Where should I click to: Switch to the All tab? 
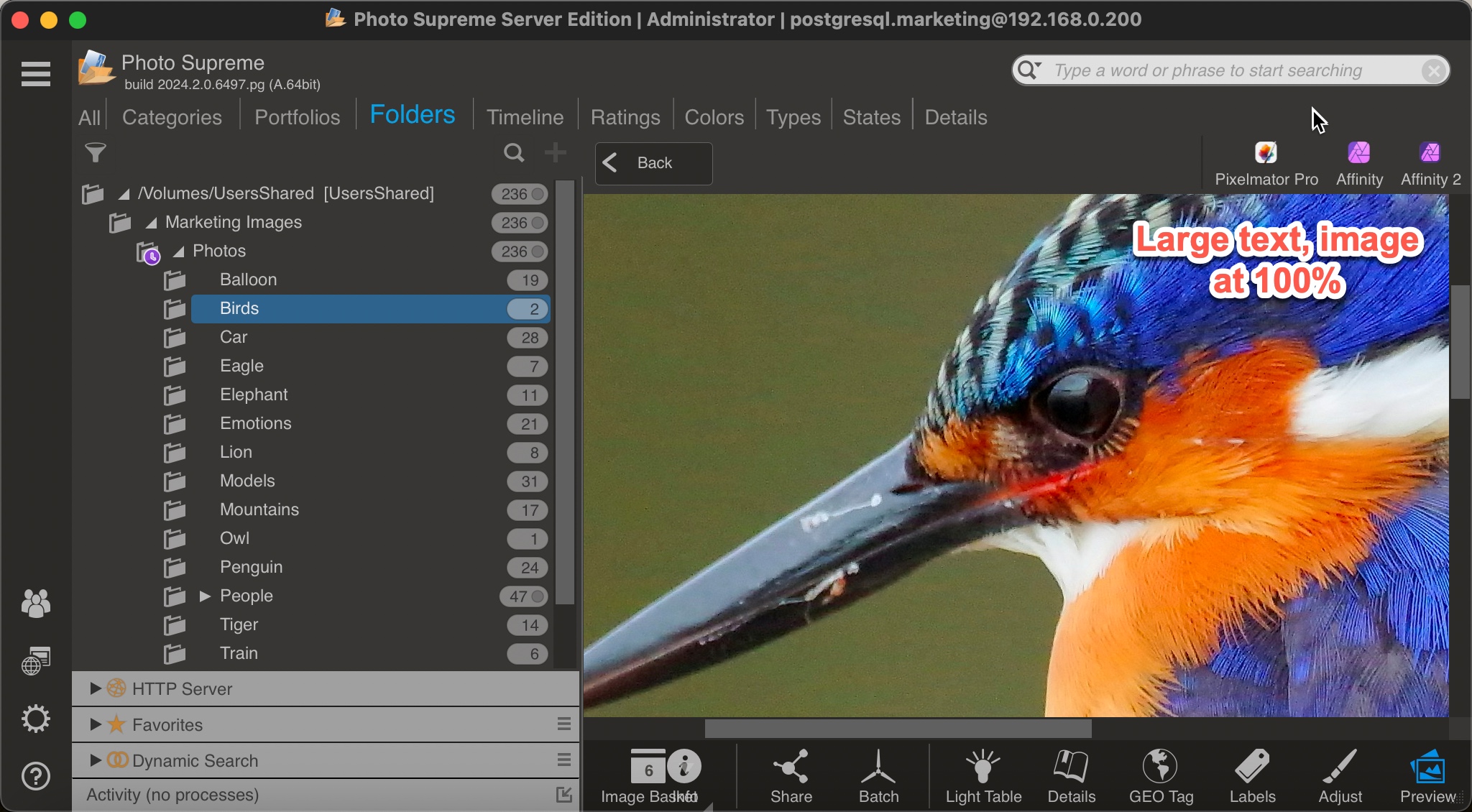click(89, 117)
